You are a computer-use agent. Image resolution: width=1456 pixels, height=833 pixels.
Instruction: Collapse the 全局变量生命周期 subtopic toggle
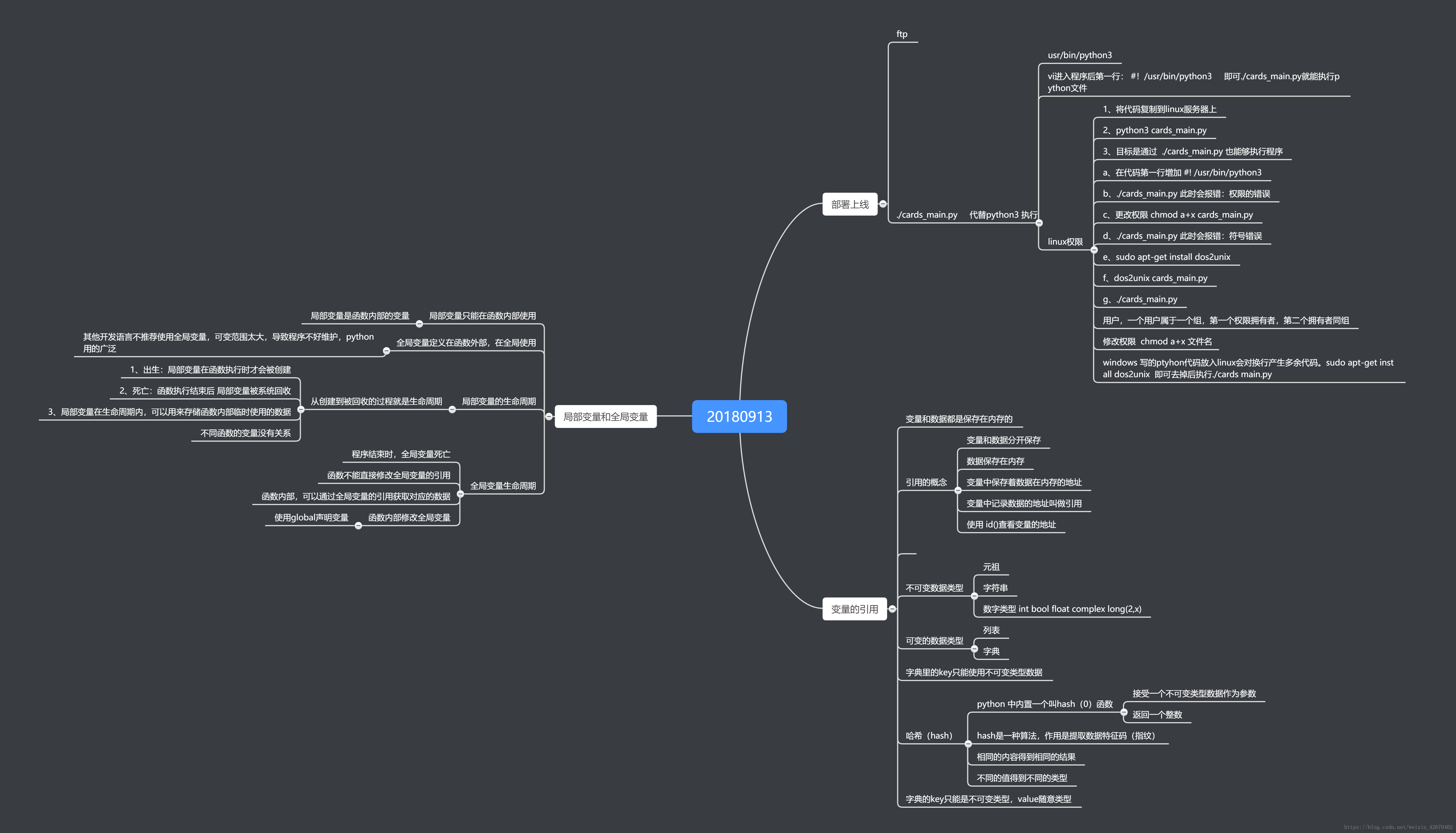pyautogui.click(x=460, y=494)
